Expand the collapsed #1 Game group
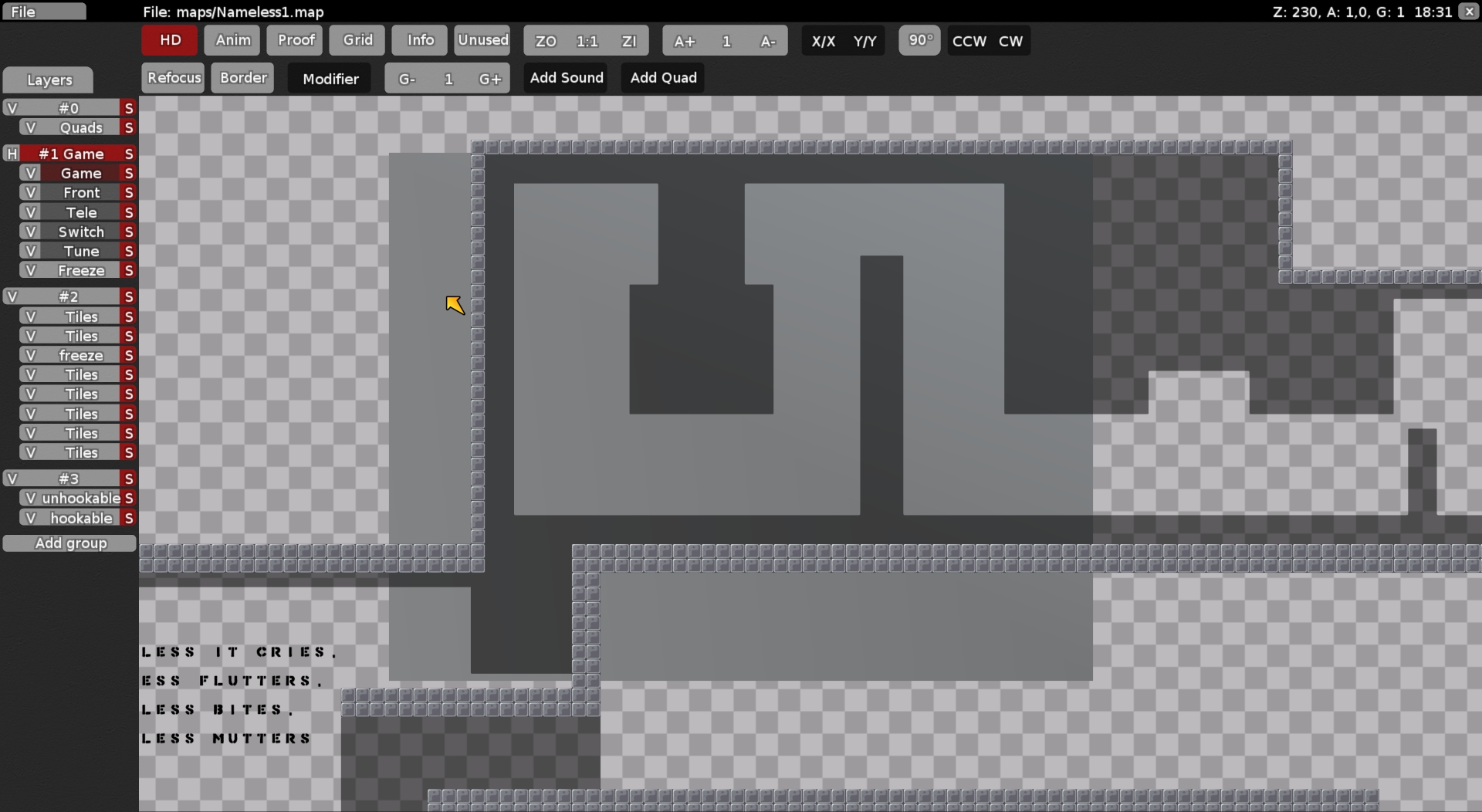Image resolution: width=1482 pixels, height=812 pixels. 12,154
